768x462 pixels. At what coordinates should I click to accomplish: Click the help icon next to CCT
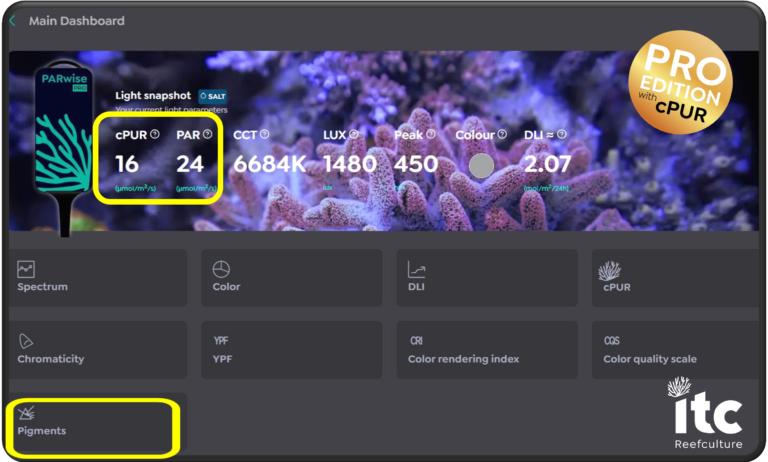coord(266,134)
